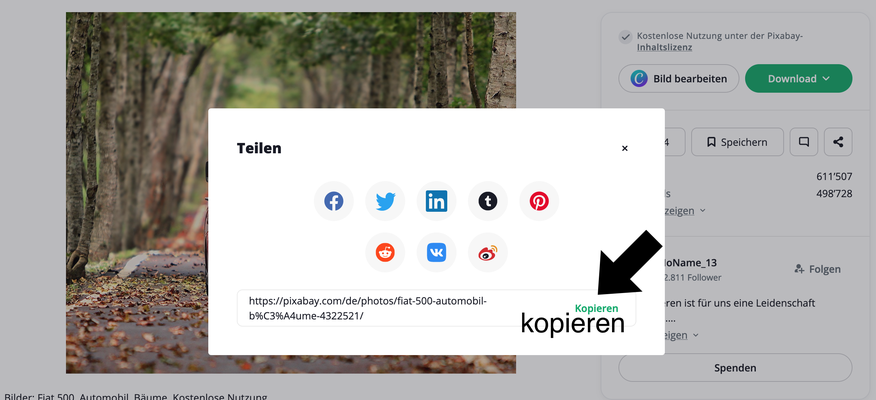Open the Inhaltslizenz link
This screenshot has width=876, height=400.
(x=664, y=47)
